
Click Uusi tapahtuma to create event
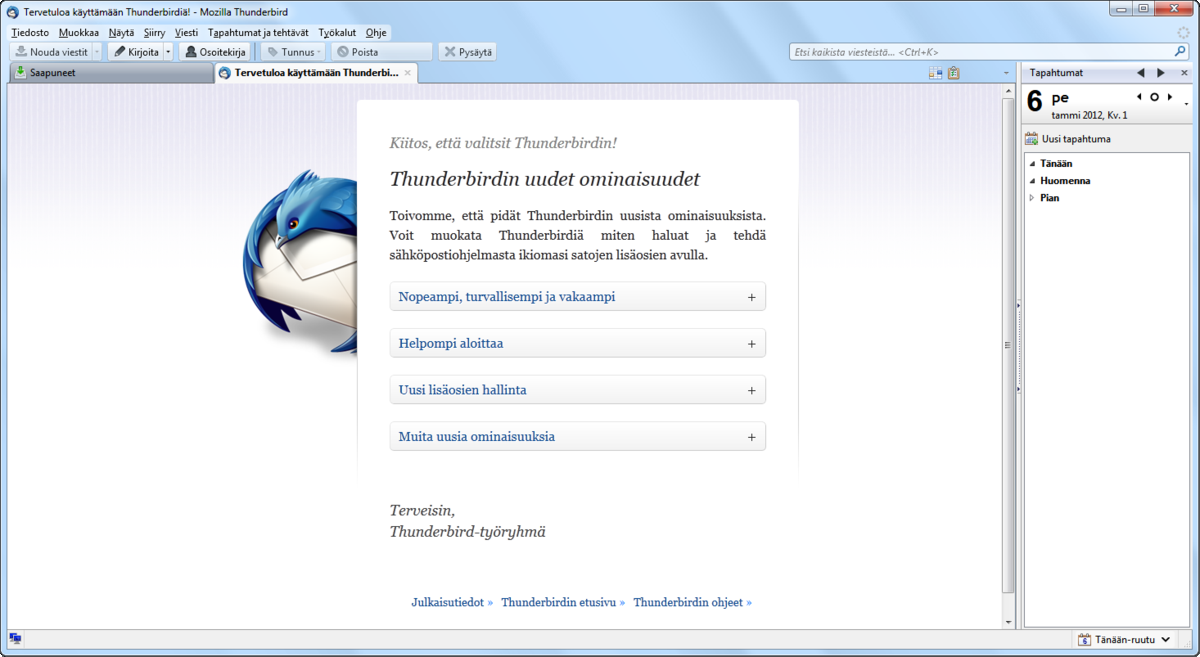point(1068,139)
